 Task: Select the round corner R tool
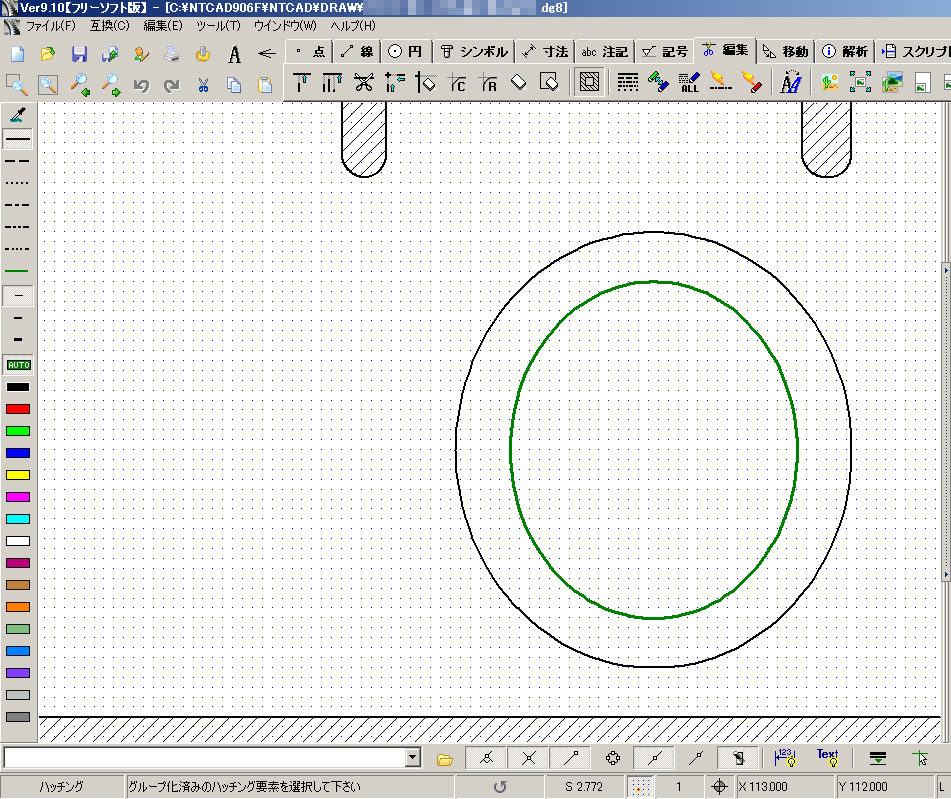pos(488,82)
